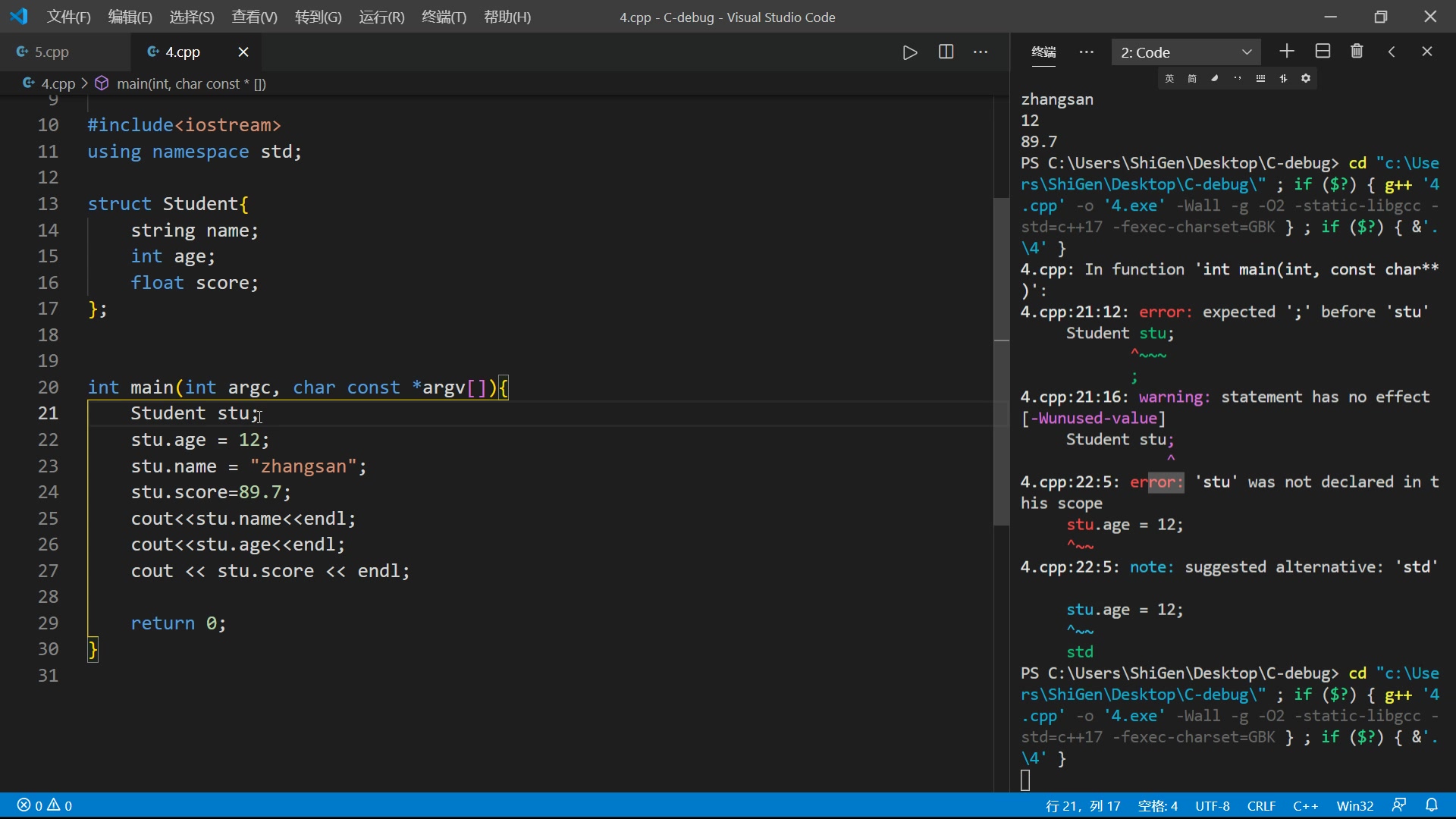Open the IME soft keyboard icon
Viewport: 1456px width, 819px height.
(1260, 78)
